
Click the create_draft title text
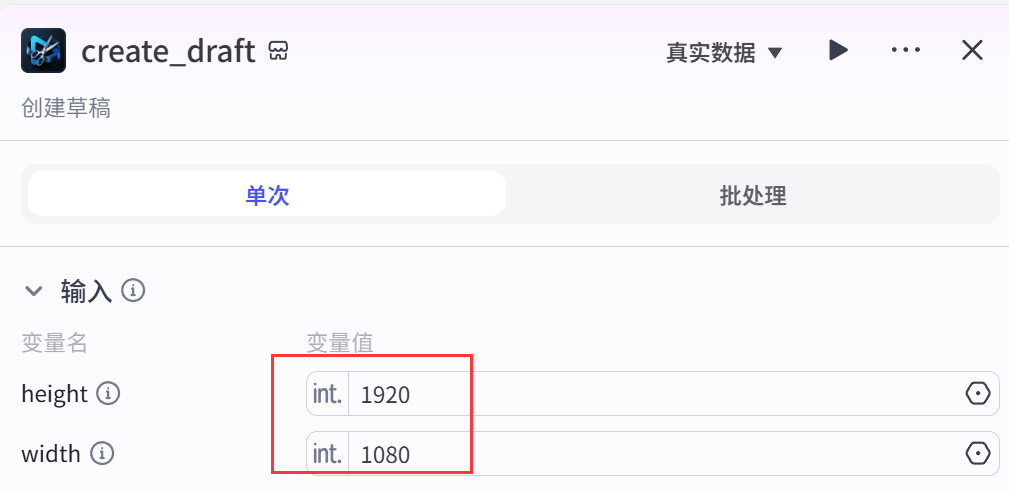(168, 51)
